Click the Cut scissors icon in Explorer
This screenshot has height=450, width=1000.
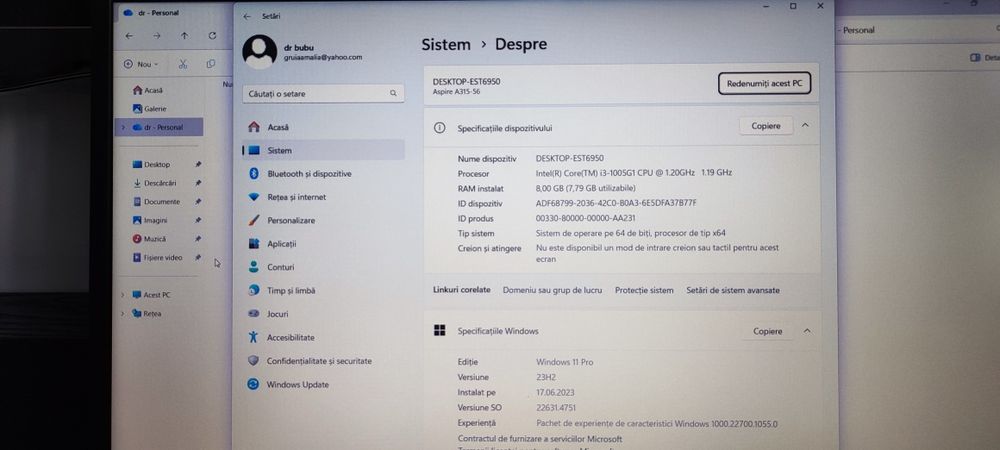click(x=183, y=64)
